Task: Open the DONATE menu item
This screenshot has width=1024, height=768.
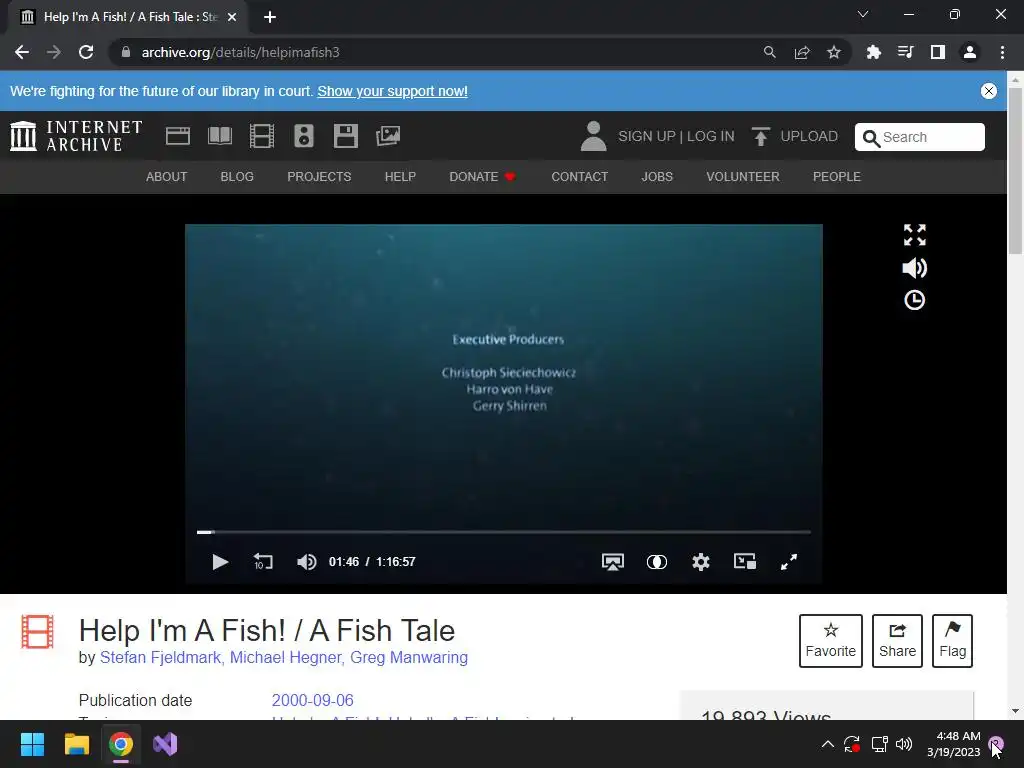Action: coord(482,177)
